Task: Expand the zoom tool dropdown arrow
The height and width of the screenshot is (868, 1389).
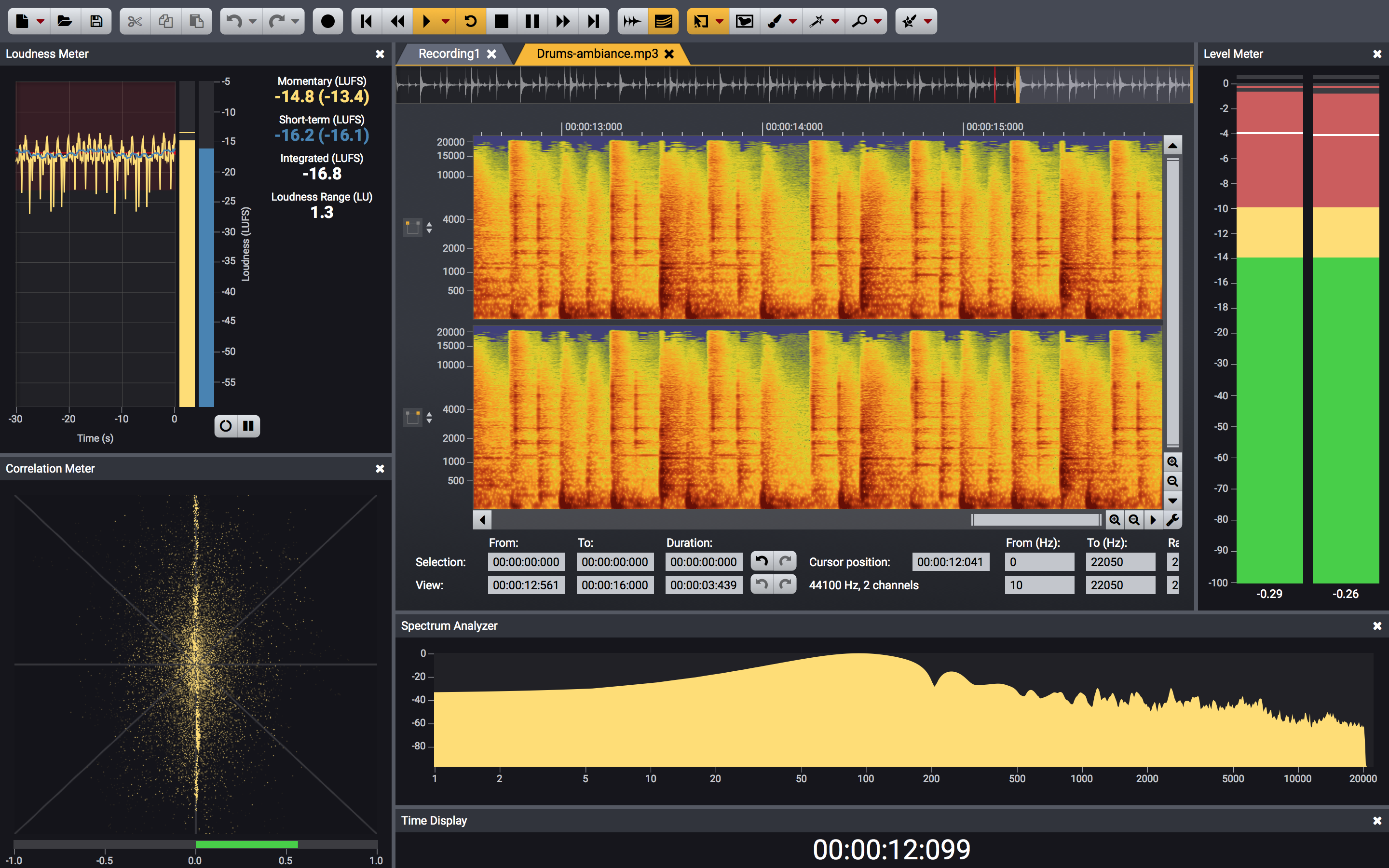Action: tap(878, 21)
